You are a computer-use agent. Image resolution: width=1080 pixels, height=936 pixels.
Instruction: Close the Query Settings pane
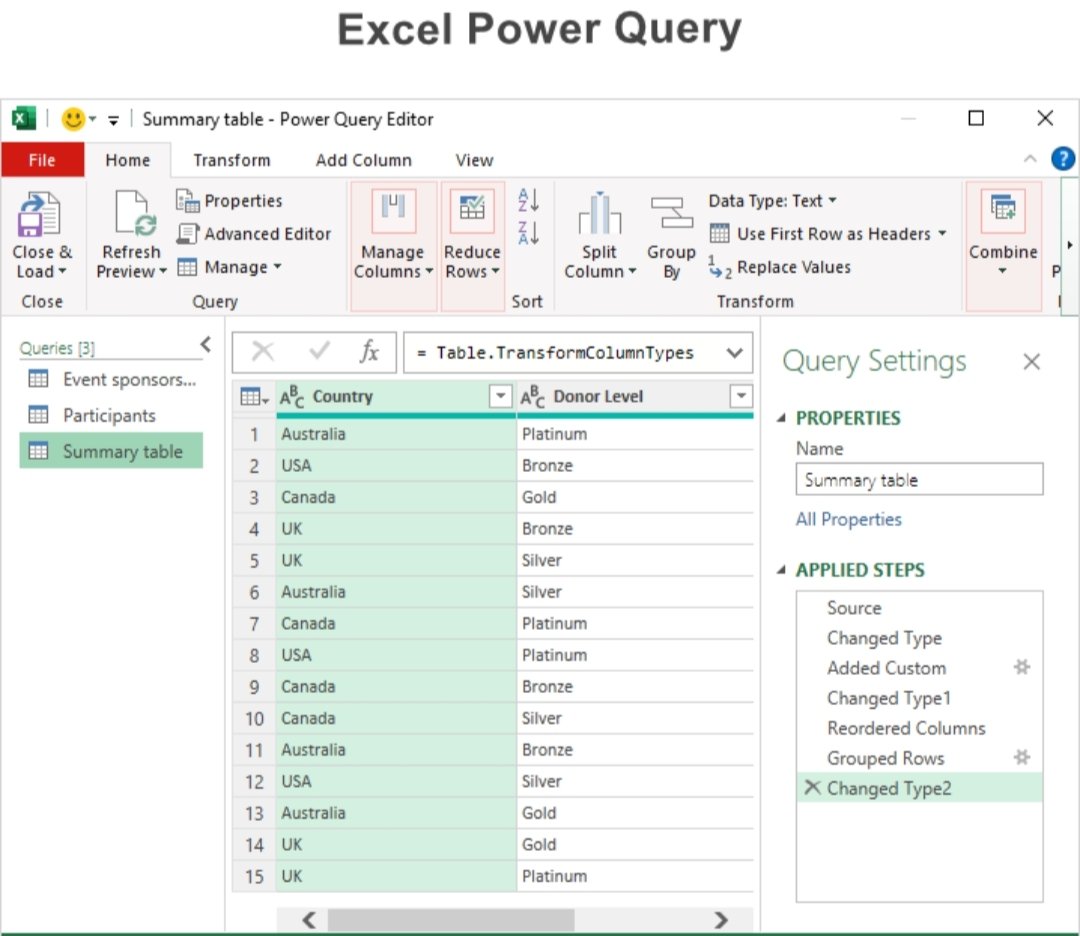point(1031,362)
